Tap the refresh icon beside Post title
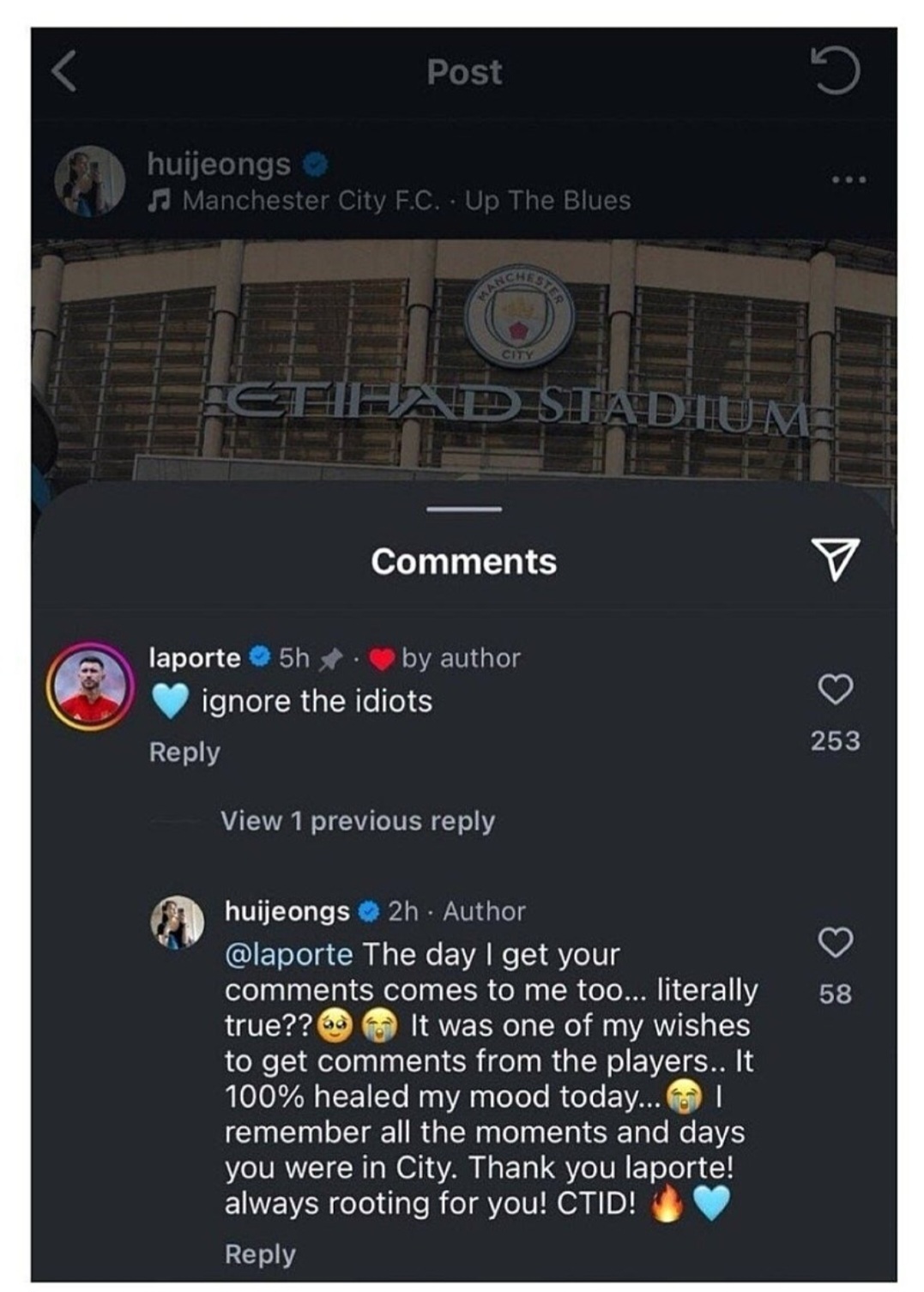The height and width of the screenshot is (1292, 924). pos(836,71)
